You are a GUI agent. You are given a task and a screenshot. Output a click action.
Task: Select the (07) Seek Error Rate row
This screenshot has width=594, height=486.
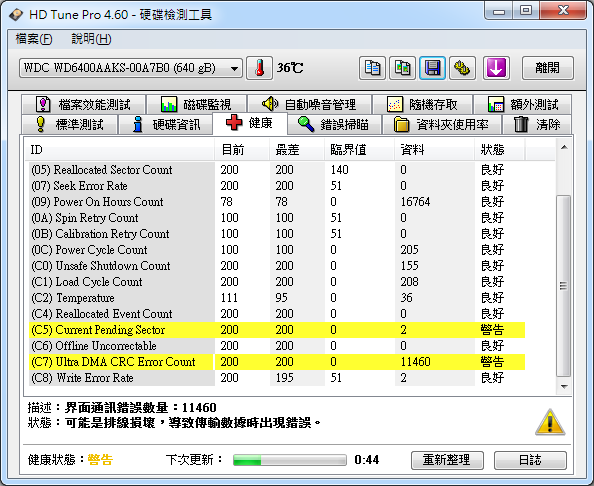click(x=277, y=186)
